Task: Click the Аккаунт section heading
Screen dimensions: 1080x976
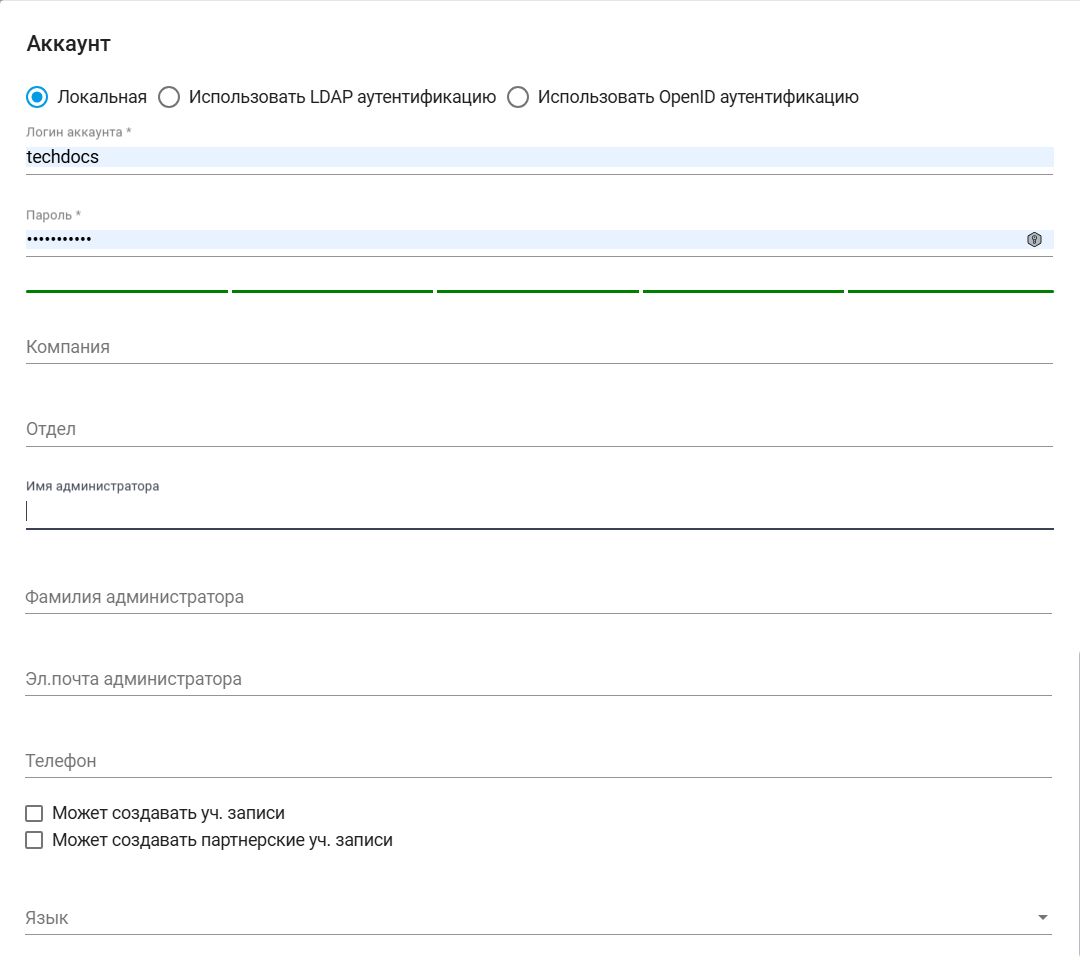Action: click(x=68, y=44)
